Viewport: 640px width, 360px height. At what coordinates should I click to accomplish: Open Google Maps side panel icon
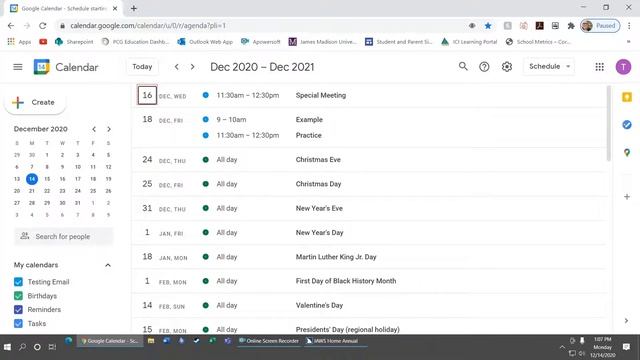point(627,152)
